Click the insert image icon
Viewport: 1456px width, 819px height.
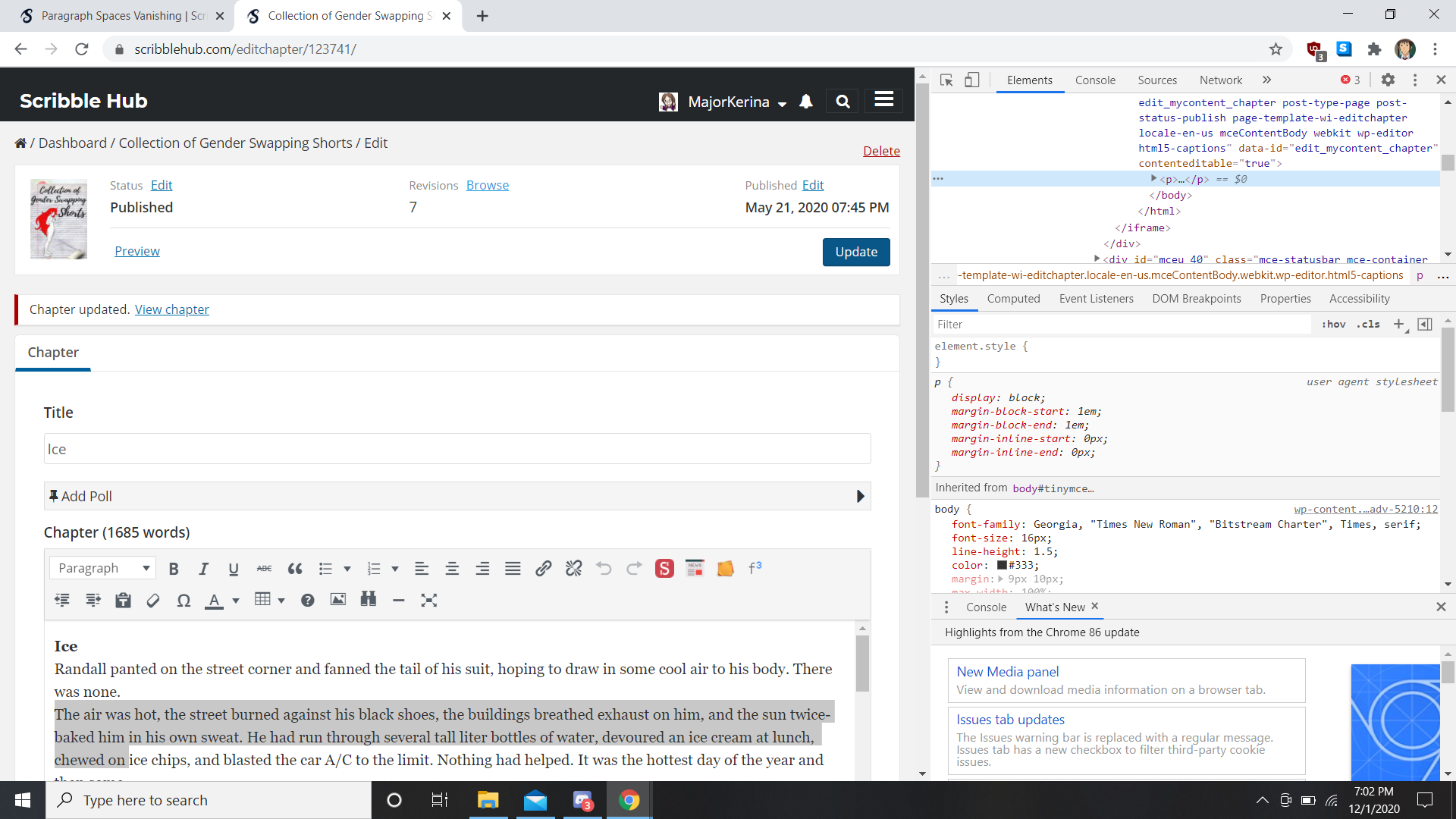[x=338, y=600]
